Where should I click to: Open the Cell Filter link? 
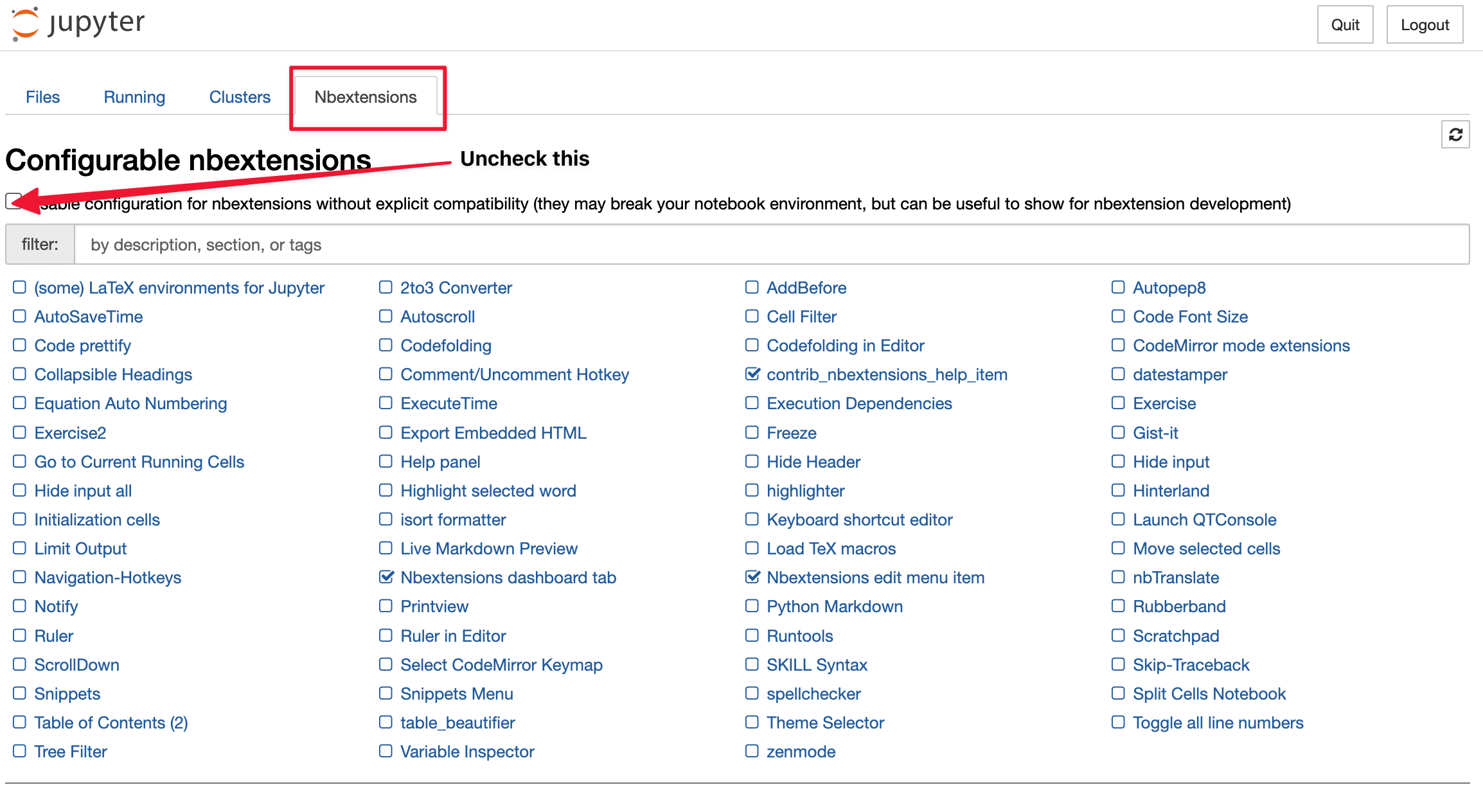coord(802,317)
